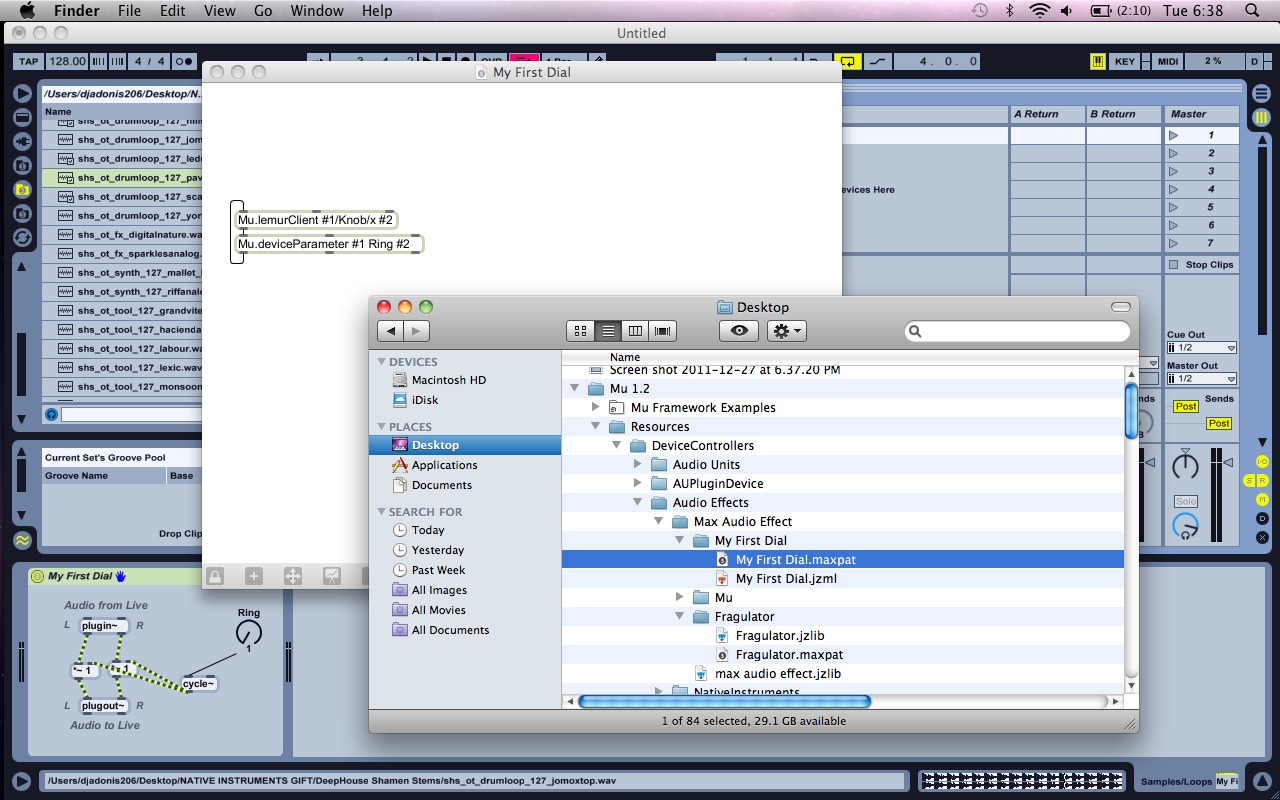Switch Finder to column view
1280x800 pixels.
[634, 331]
